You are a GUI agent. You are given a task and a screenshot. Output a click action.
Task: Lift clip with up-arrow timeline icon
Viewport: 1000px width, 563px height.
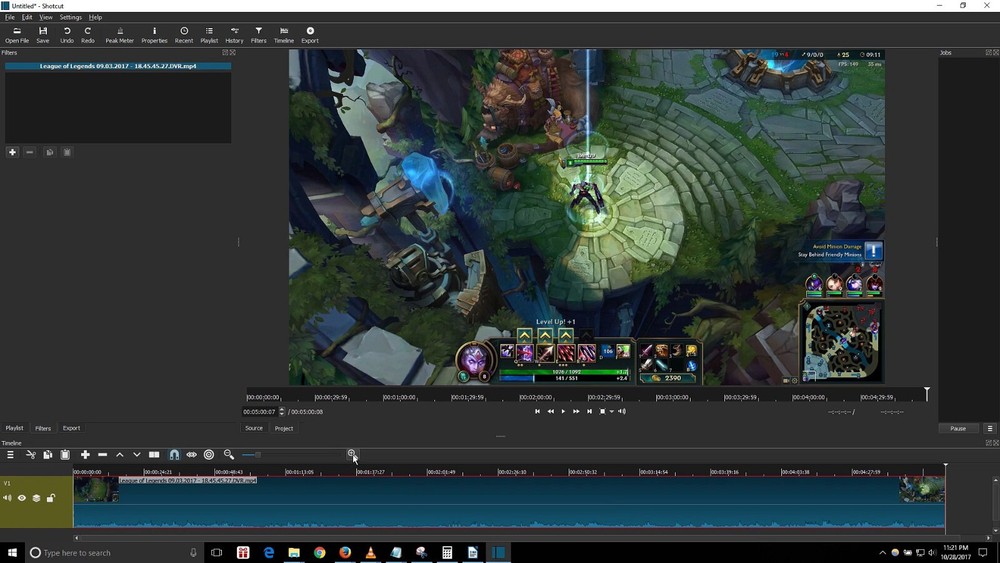click(119, 455)
